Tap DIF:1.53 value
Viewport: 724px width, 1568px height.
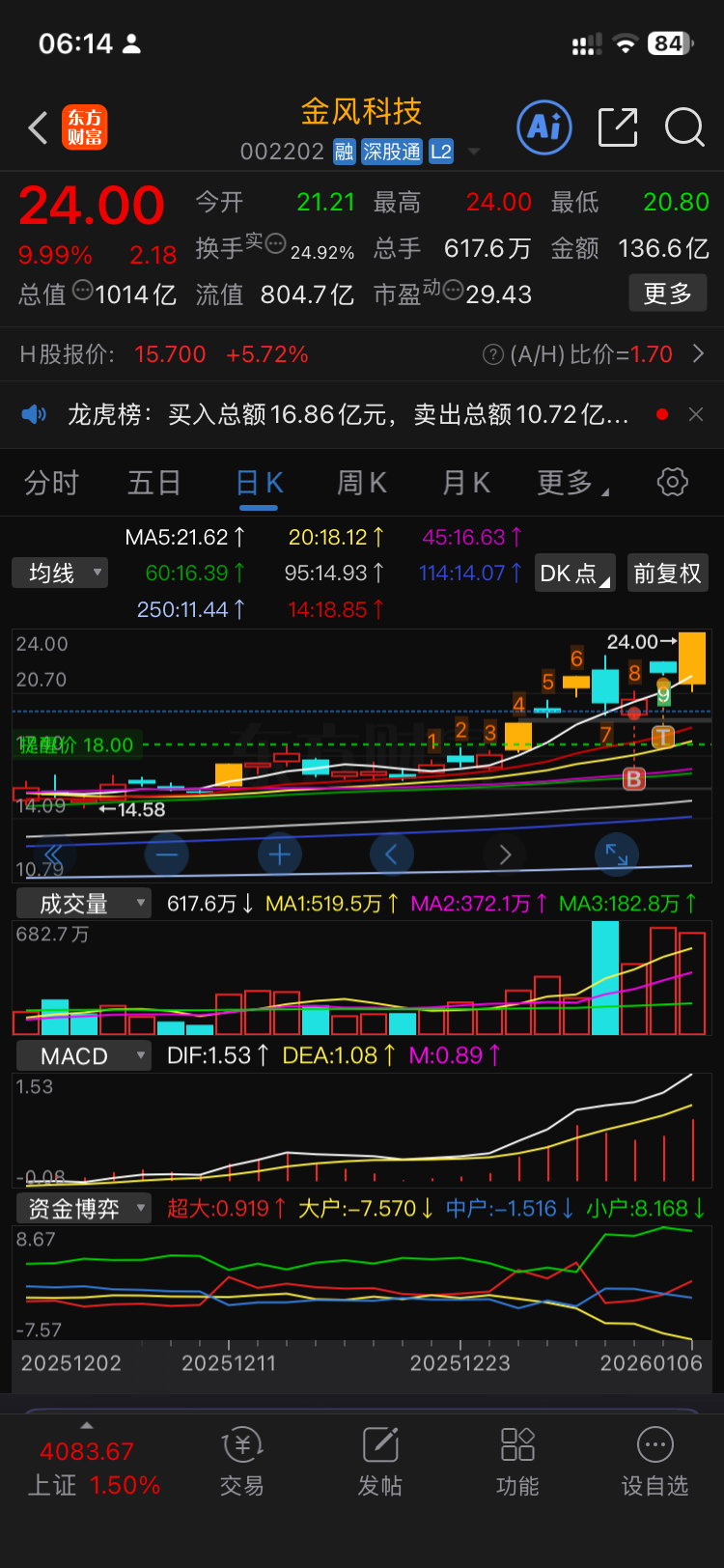pyautogui.click(x=218, y=1055)
